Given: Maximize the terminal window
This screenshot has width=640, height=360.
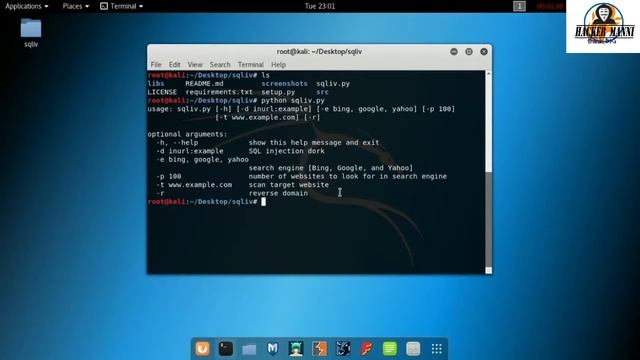Looking at the screenshot, I should pos(469,52).
